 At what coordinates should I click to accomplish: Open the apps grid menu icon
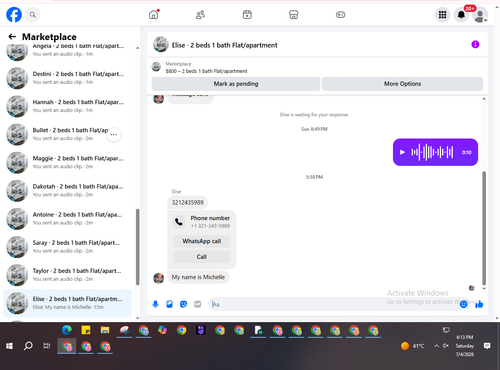click(442, 15)
